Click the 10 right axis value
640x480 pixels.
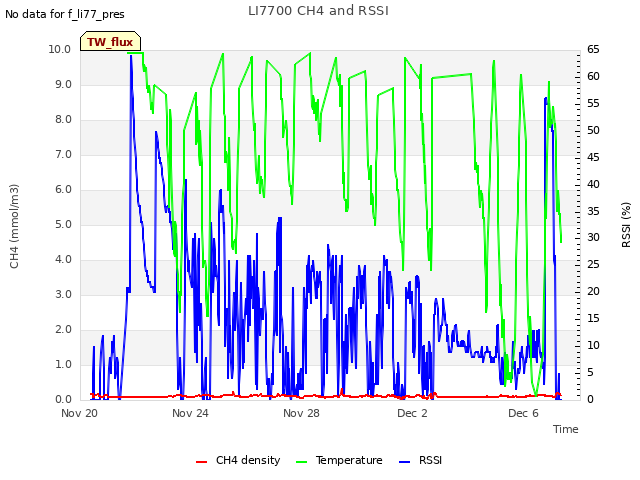[593, 345]
